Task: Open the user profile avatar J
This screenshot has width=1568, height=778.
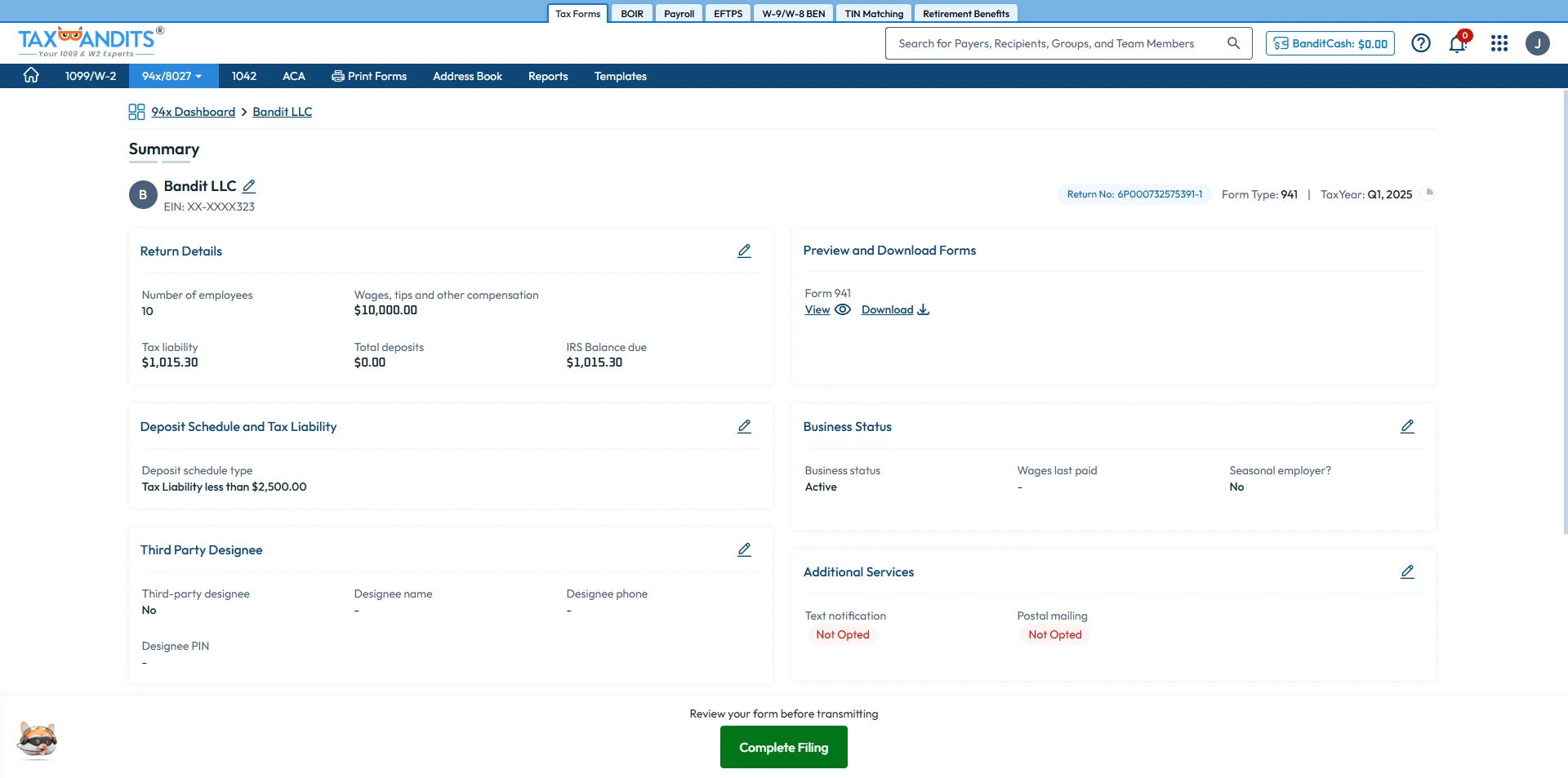Action: tap(1538, 43)
